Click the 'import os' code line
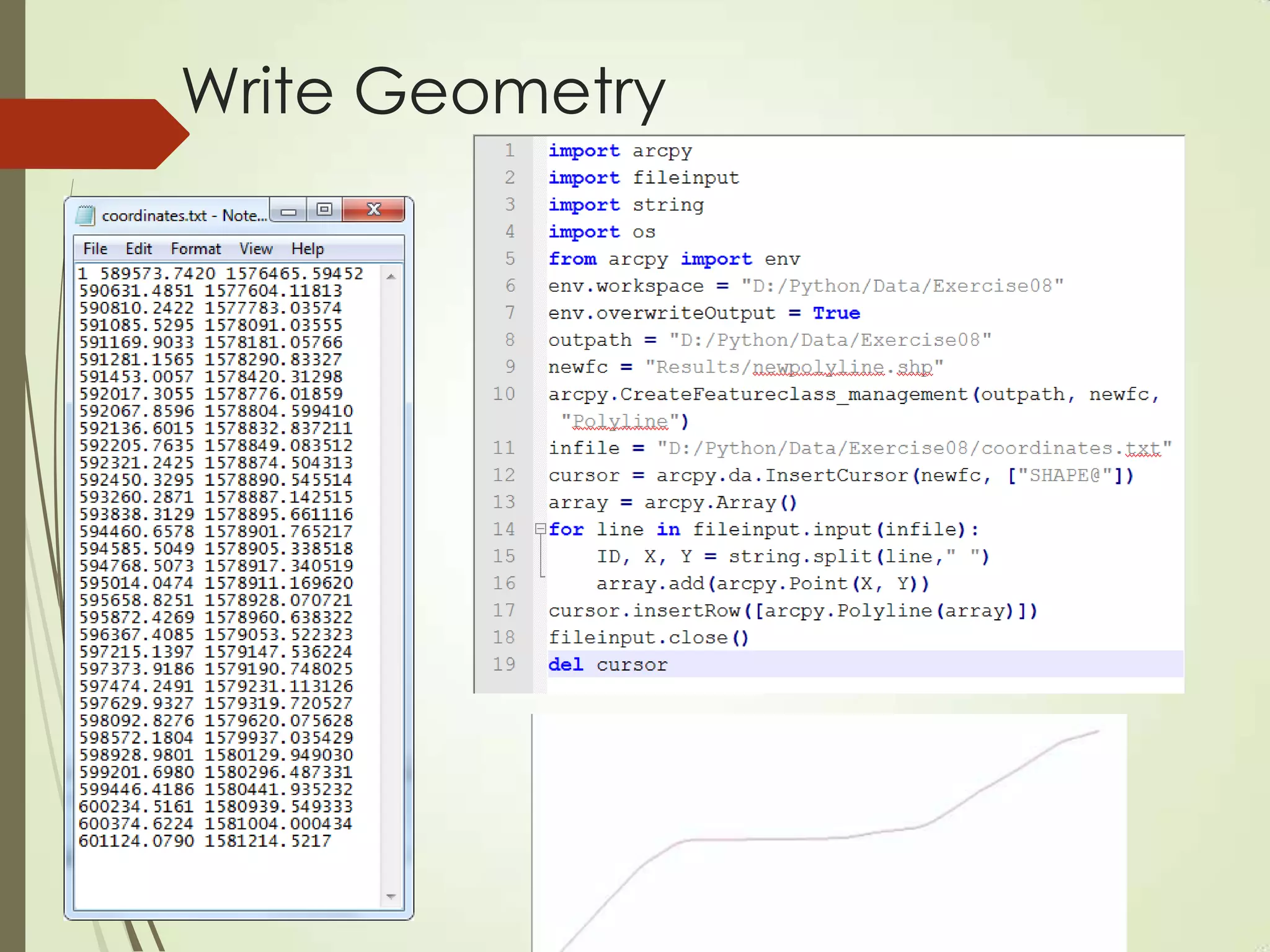This screenshot has height=952, width=1270. (x=602, y=232)
